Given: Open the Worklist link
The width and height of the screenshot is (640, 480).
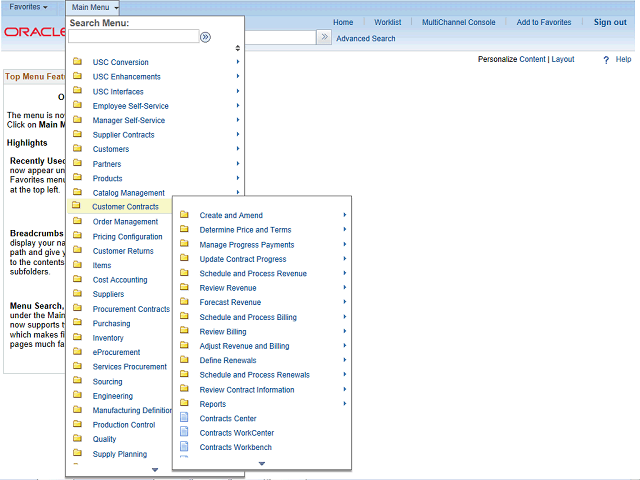Looking at the screenshot, I should (x=387, y=22).
